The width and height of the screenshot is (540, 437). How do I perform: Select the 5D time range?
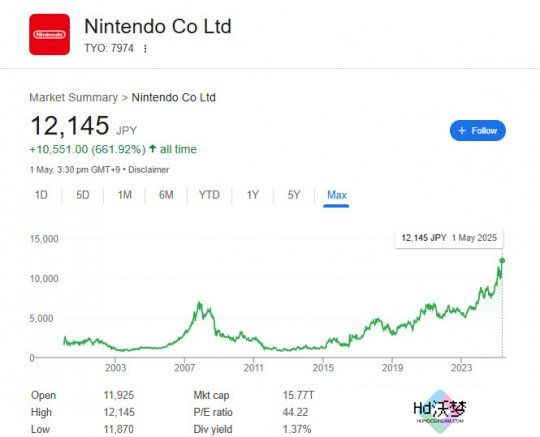pyautogui.click(x=83, y=195)
